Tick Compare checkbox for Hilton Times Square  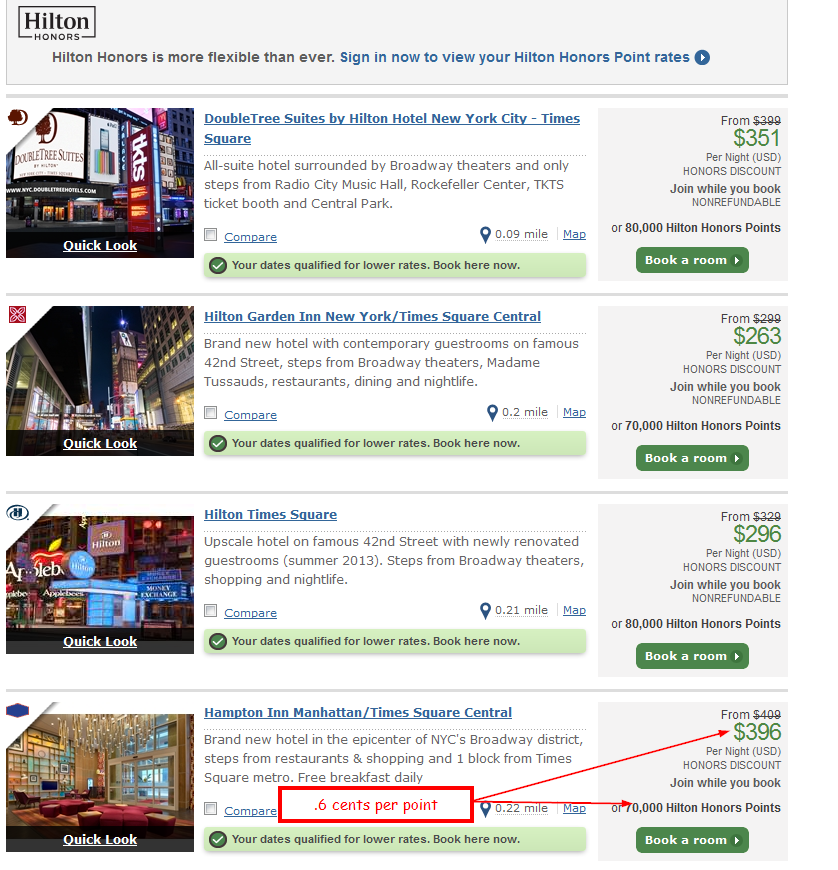click(210, 611)
